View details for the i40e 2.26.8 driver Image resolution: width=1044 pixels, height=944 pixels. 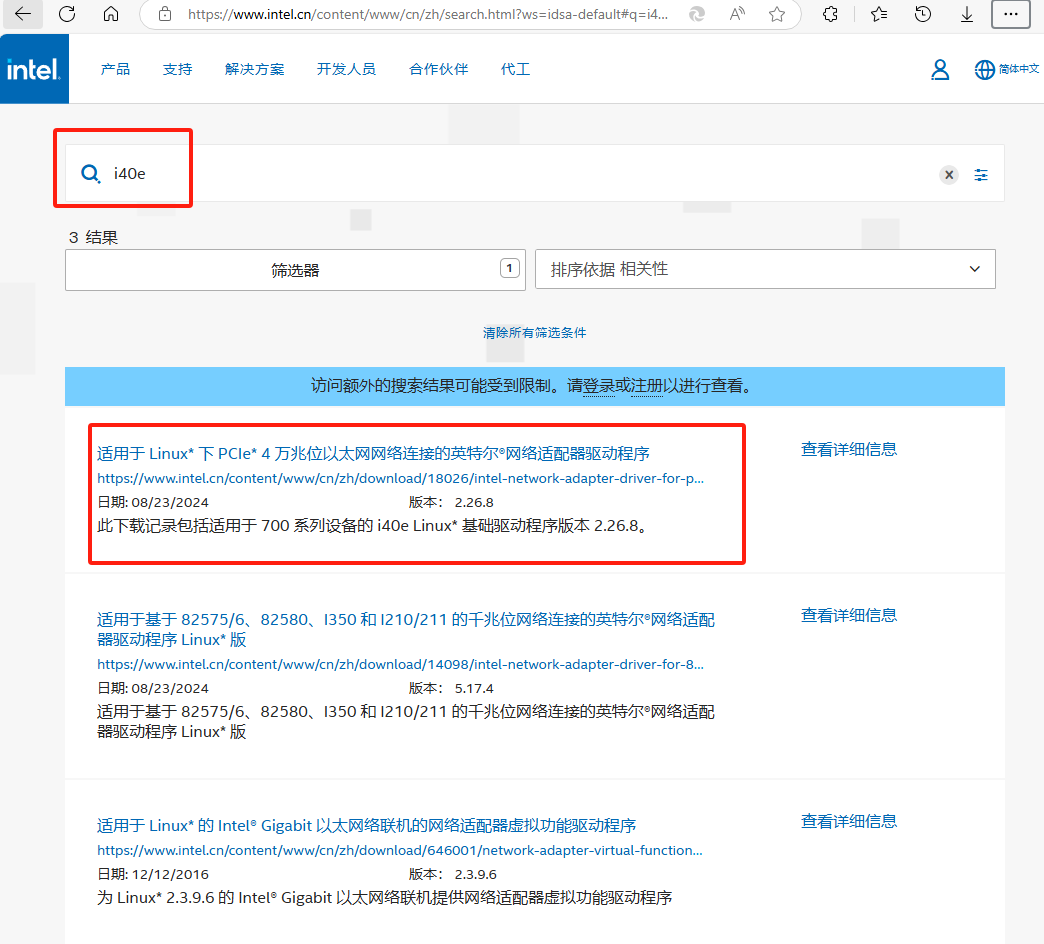click(849, 449)
